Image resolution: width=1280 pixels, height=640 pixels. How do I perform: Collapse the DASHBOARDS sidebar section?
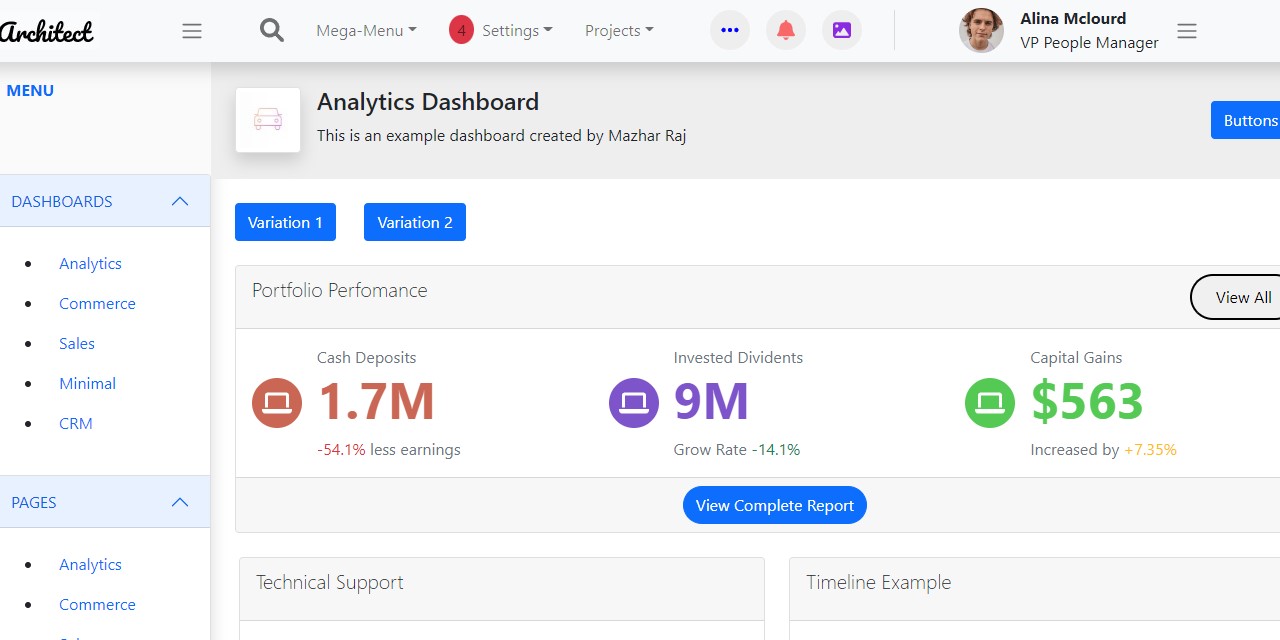tap(179, 201)
